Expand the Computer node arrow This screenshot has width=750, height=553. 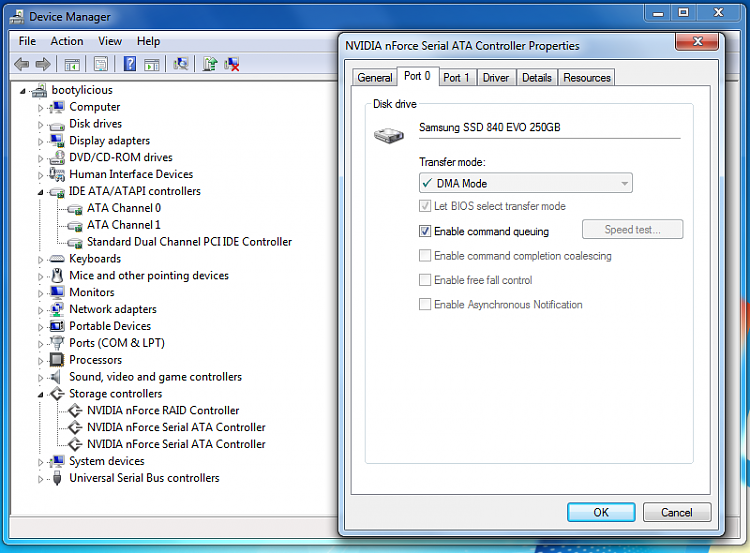(40, 108)
